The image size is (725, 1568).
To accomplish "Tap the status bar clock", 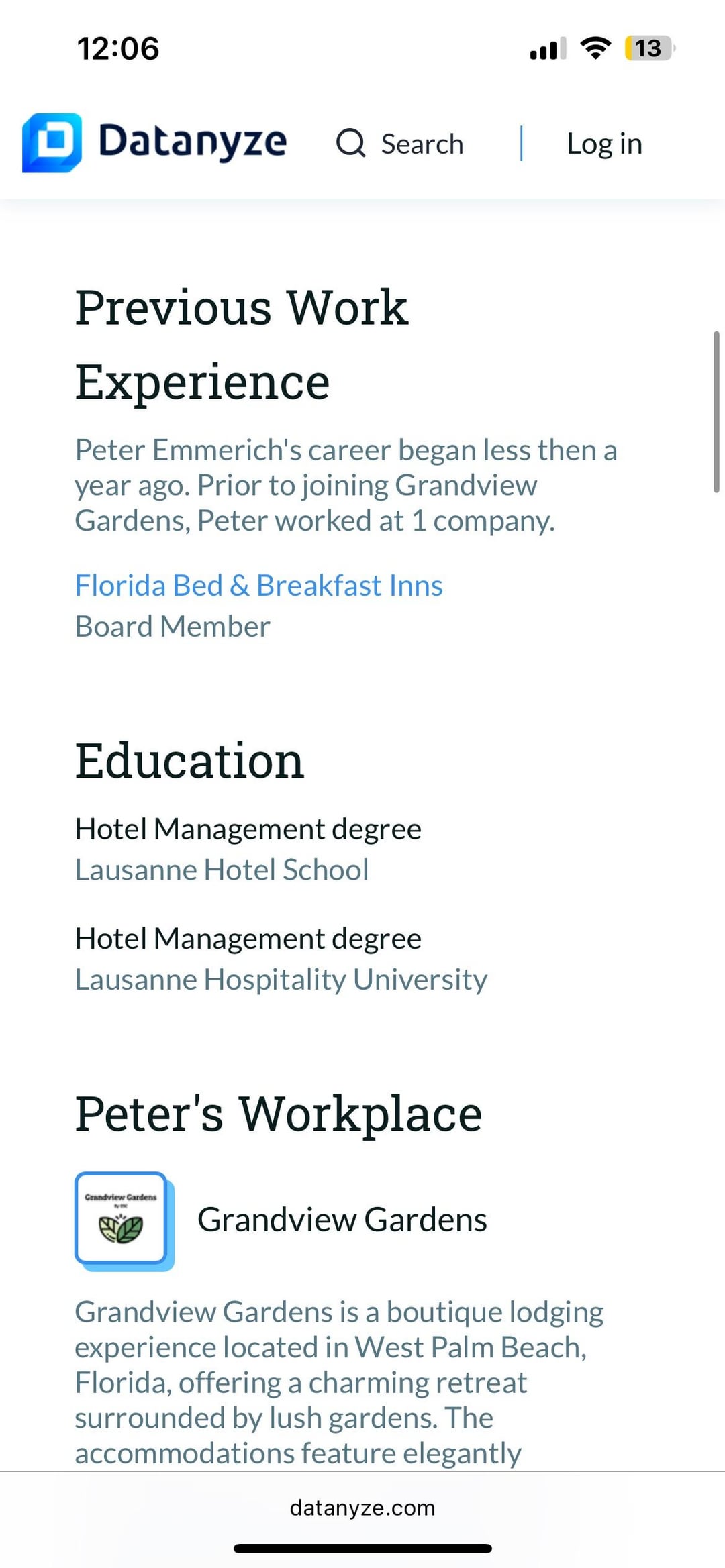I will pyautogui.click(x=118, y=48).
